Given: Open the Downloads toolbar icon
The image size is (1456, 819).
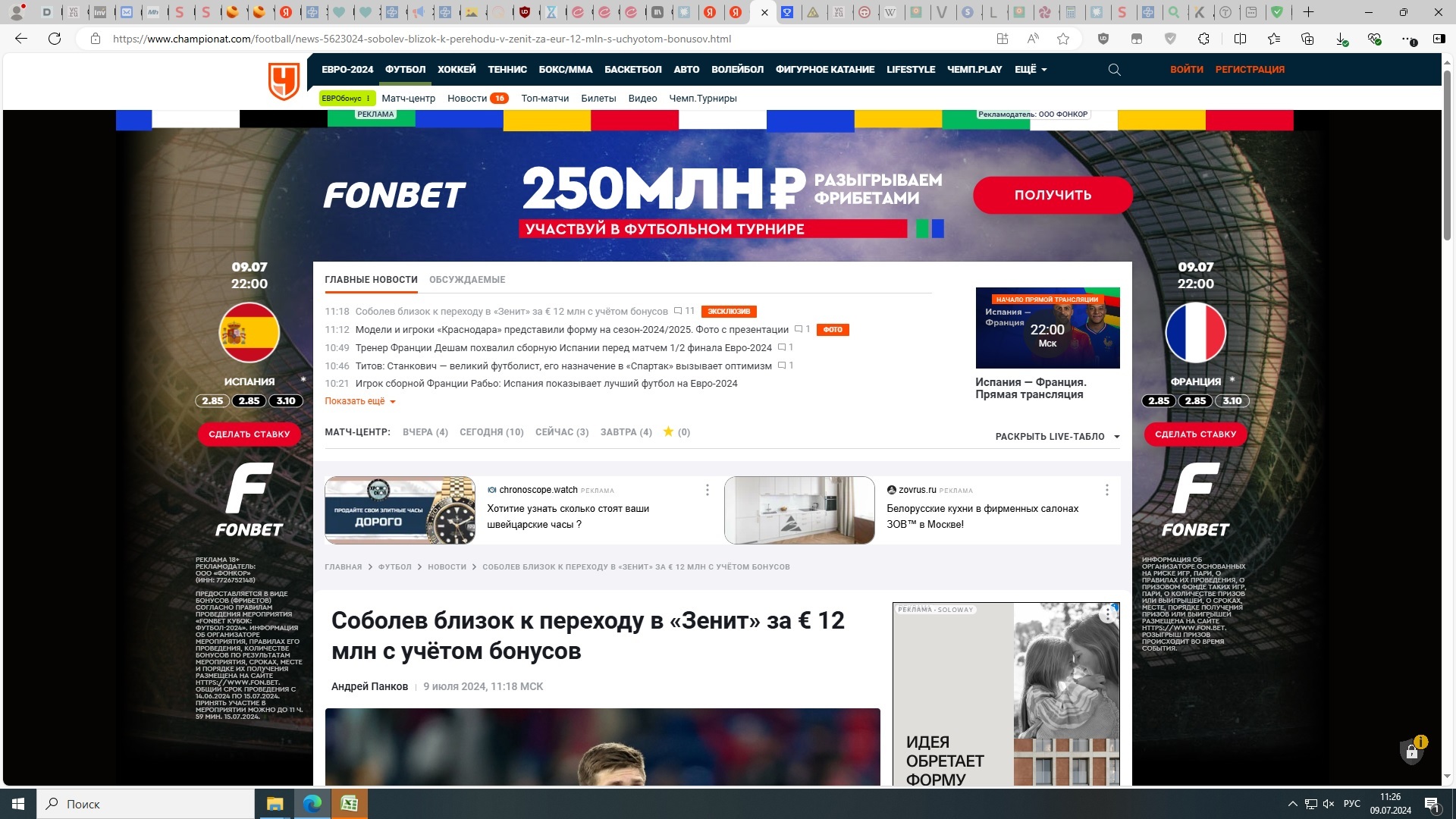Looking at the screenshot, I should pos(1341,39).
